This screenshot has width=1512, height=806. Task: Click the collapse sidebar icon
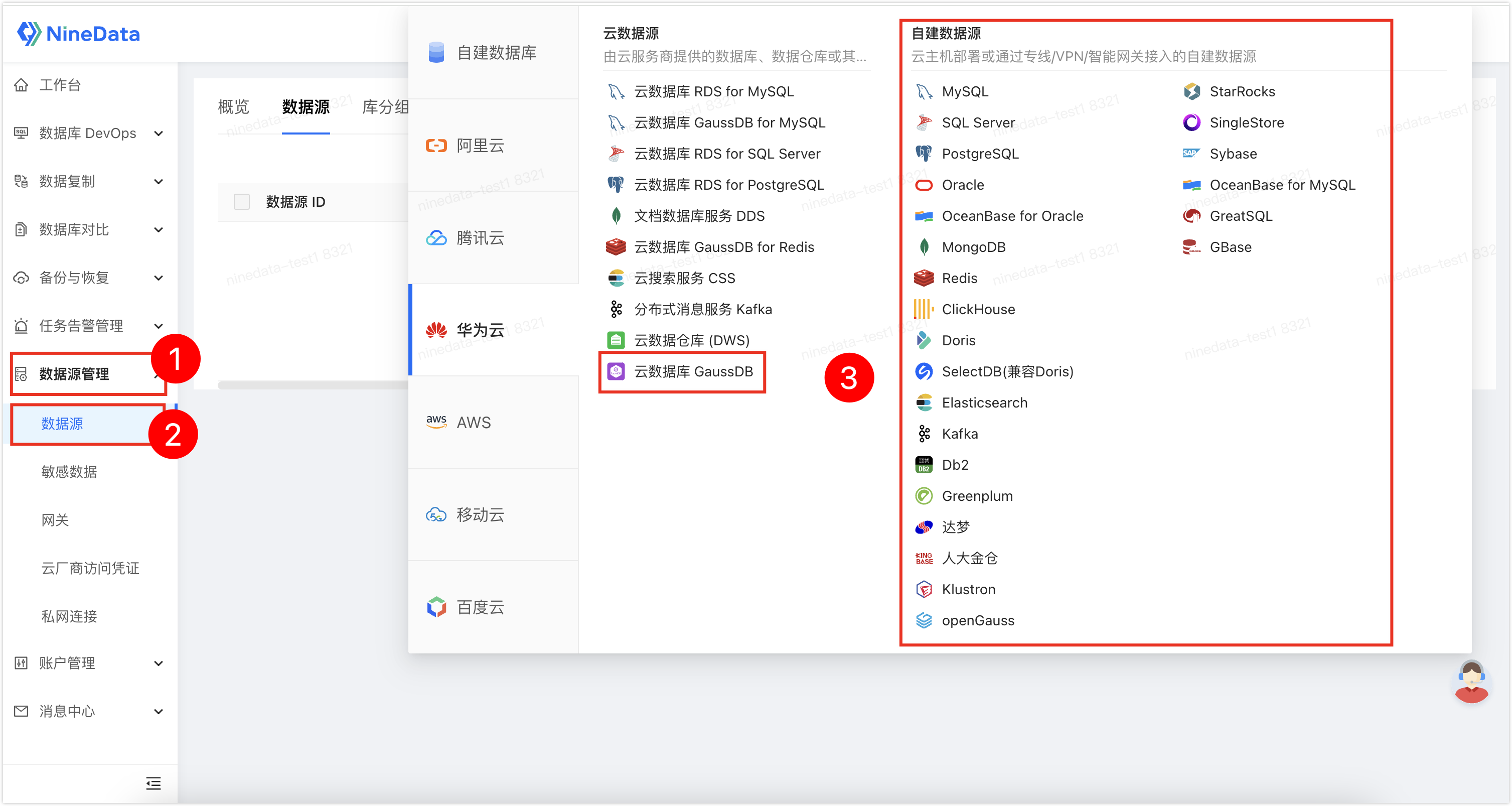click(x=153, y=783)
